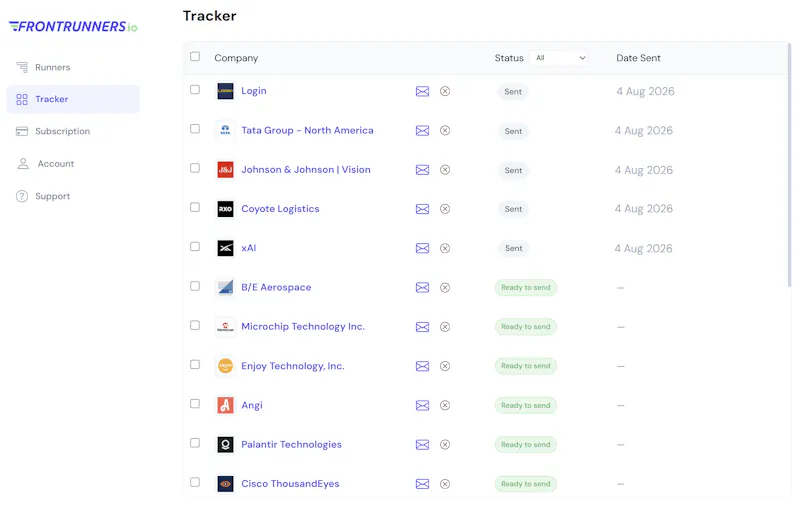Remove Angi using the X circle icon

pyautogui.click(x=445, y=405)
